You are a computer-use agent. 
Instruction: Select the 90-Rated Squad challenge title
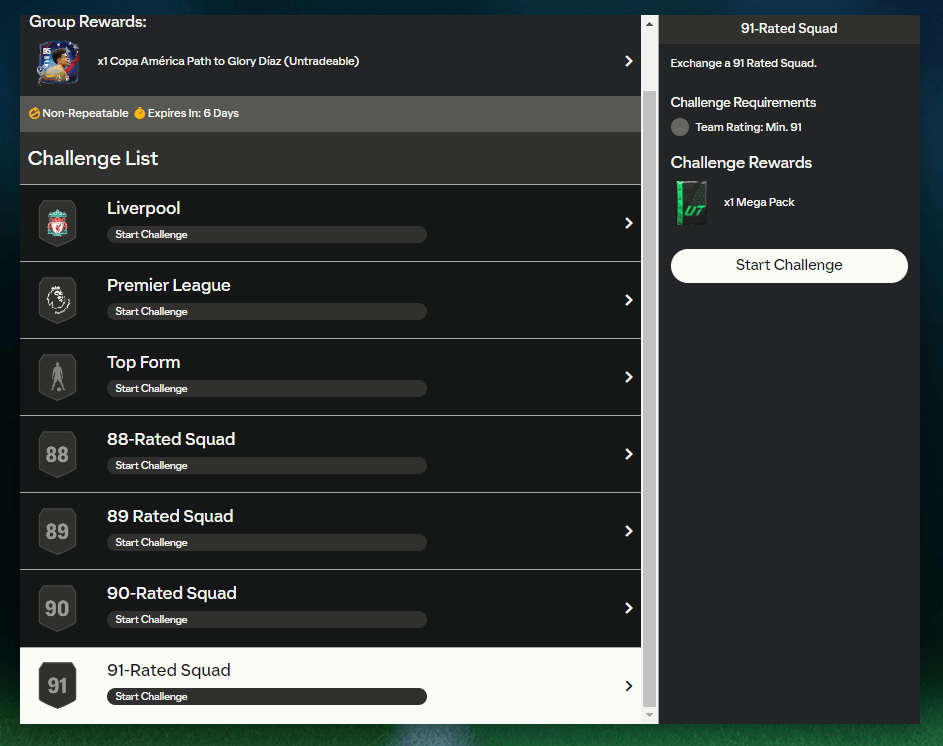pyautogui.click(x=171, y=593)
